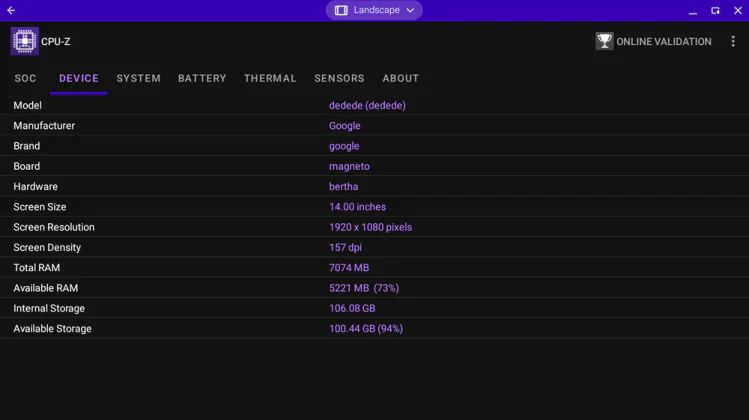The width and height of the screenshot is (749, 420).
Task: Click the Available Storage label
Action: click(x=53, y=329)
